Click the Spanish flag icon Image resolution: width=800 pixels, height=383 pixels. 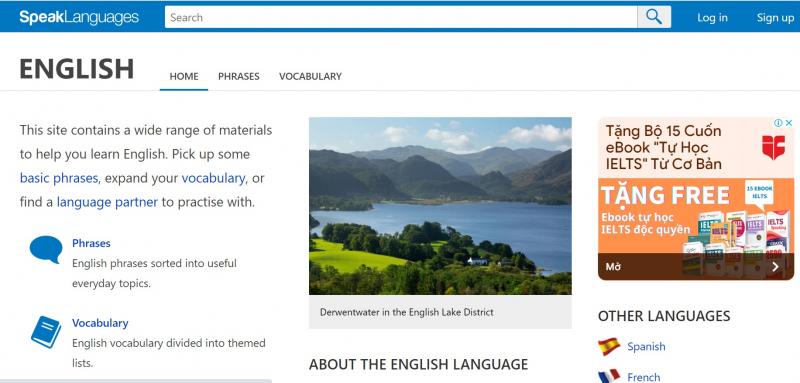coord(609,346)
